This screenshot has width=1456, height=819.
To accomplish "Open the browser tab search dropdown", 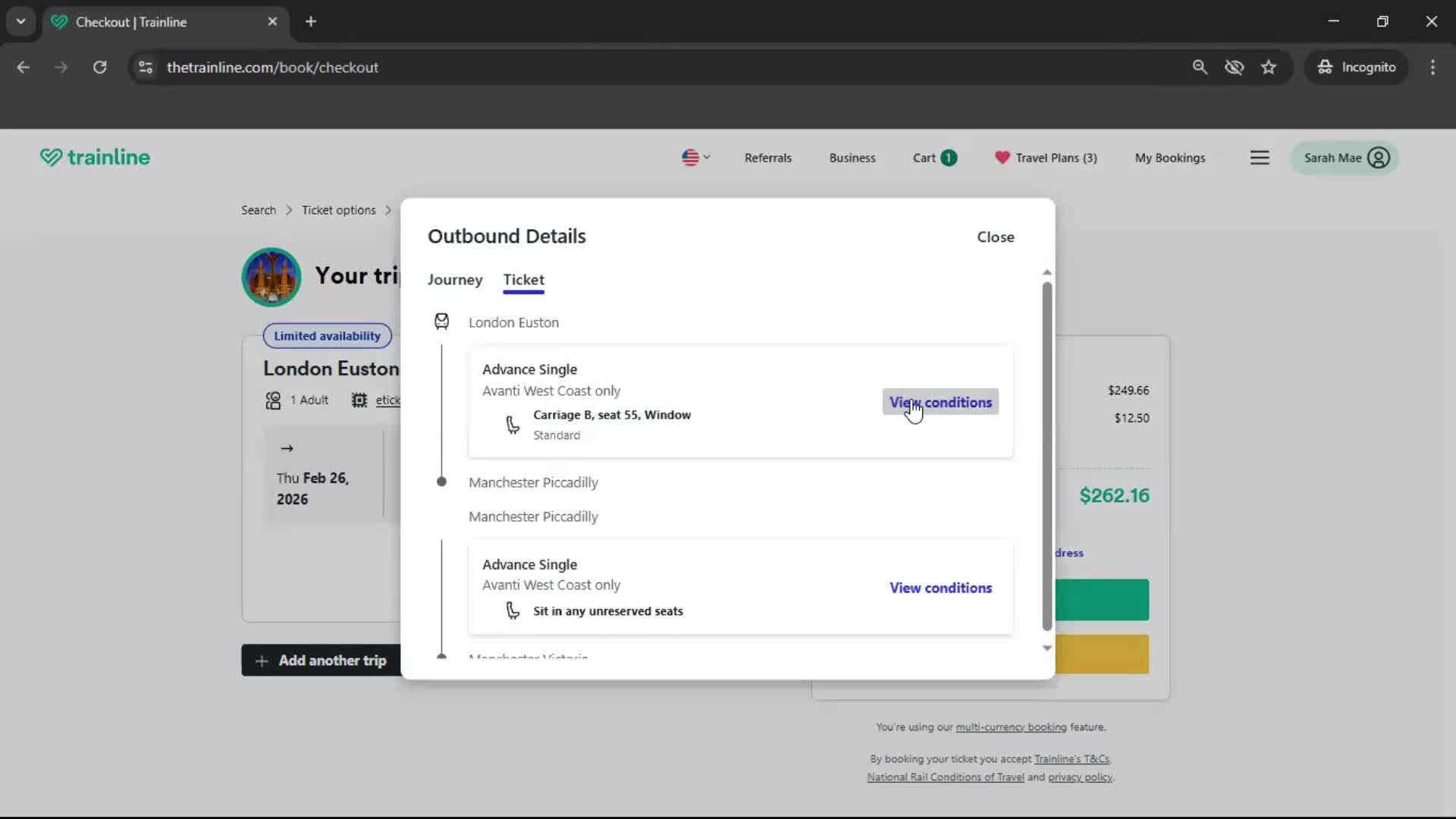I will [20, 21].
